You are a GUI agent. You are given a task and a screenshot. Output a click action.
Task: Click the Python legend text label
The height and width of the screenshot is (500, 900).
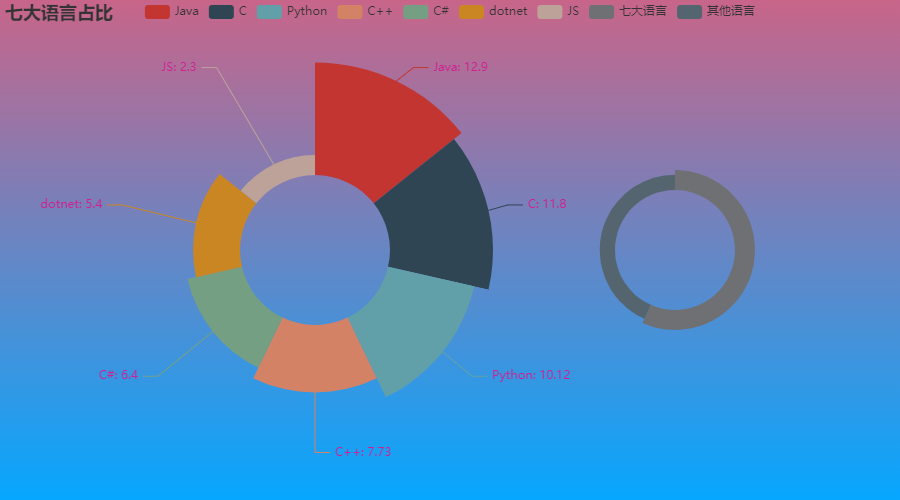pos(307,11)
